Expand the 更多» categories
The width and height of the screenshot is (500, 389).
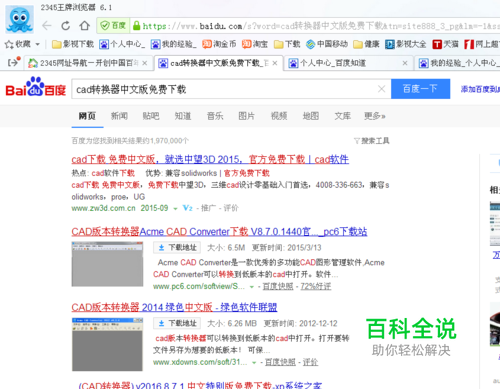375,116
